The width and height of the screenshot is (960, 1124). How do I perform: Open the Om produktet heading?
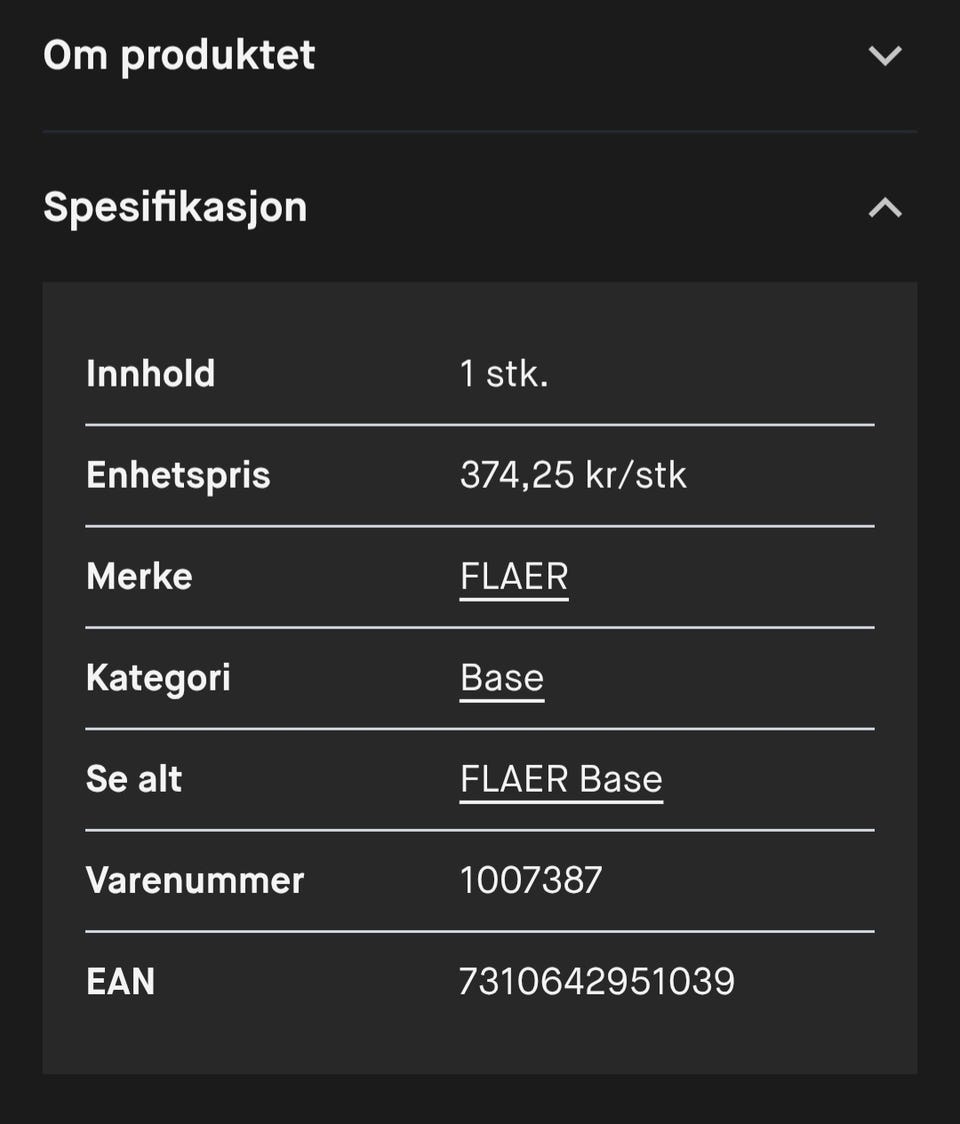click(x=179, y=55)
